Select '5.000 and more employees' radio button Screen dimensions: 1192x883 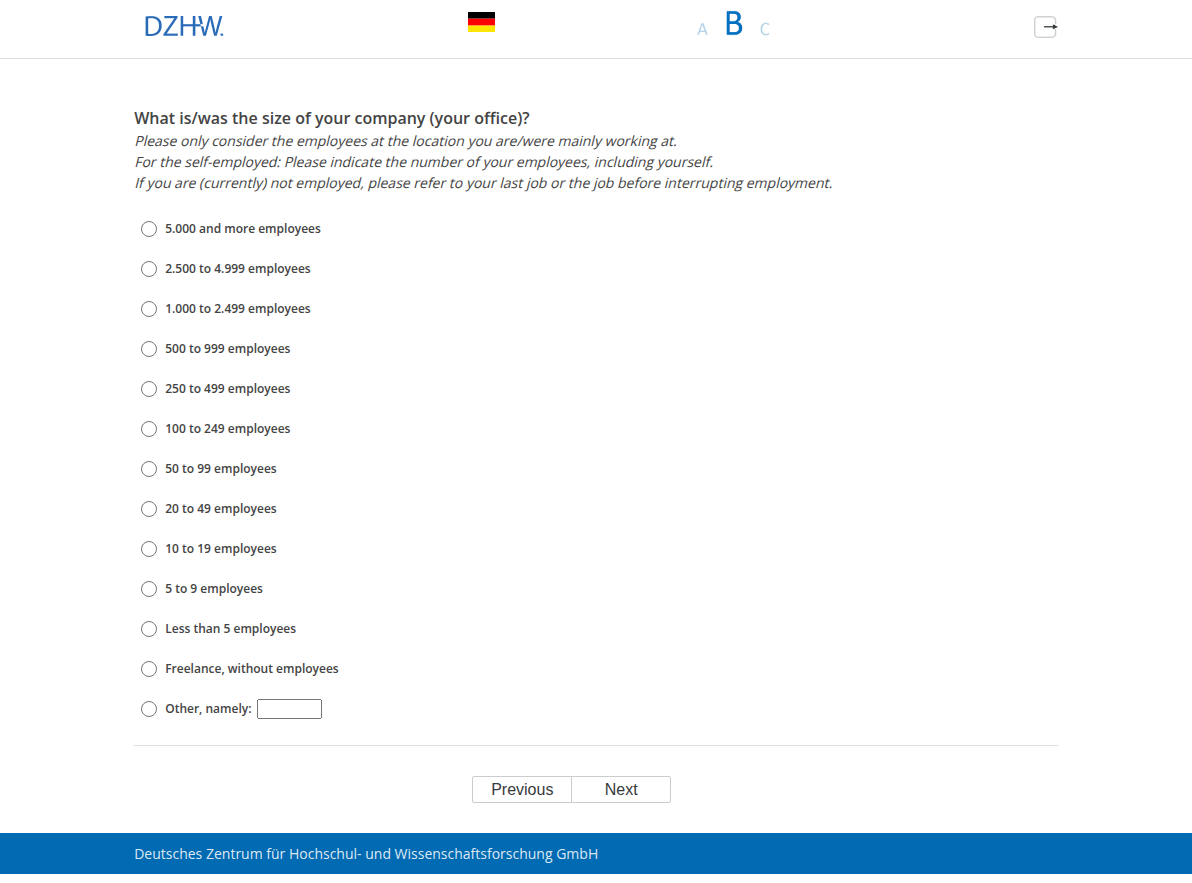point(149,229)
